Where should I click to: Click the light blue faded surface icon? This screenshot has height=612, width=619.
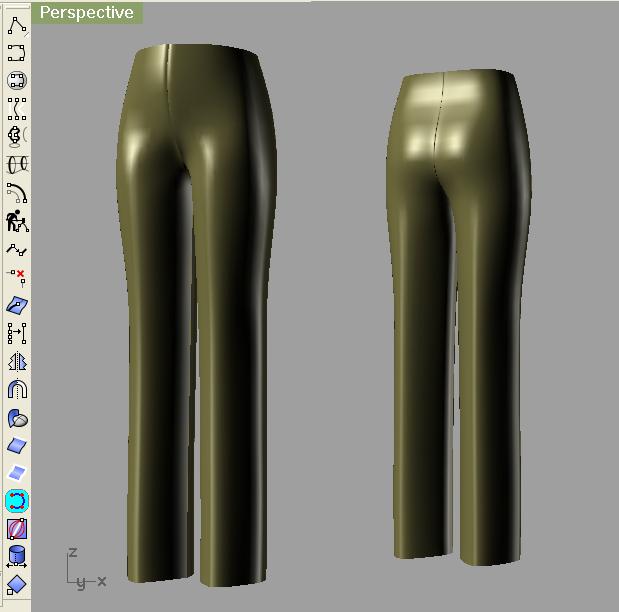tap(17, 473)
